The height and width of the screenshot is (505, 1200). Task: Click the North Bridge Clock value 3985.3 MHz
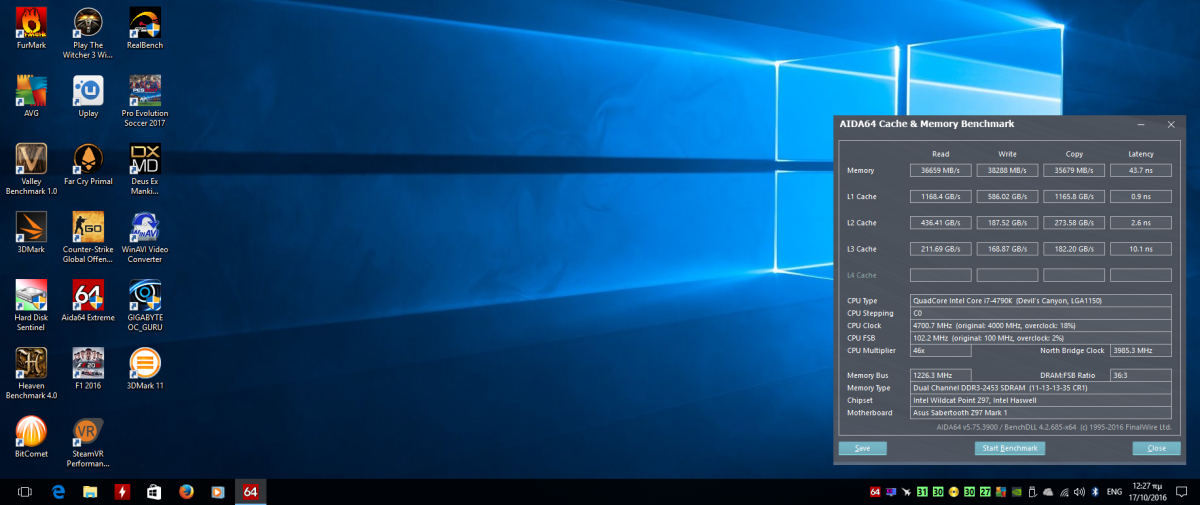1140,350
